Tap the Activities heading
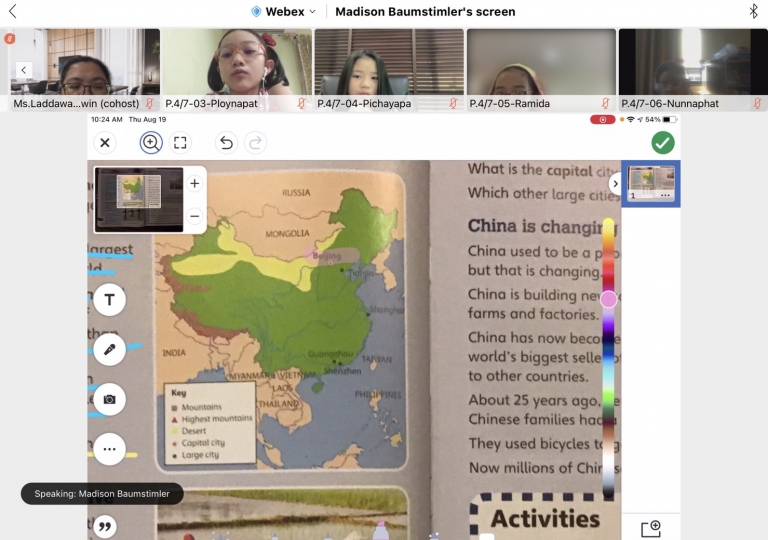The image size is (768, 540). (545, 518)
